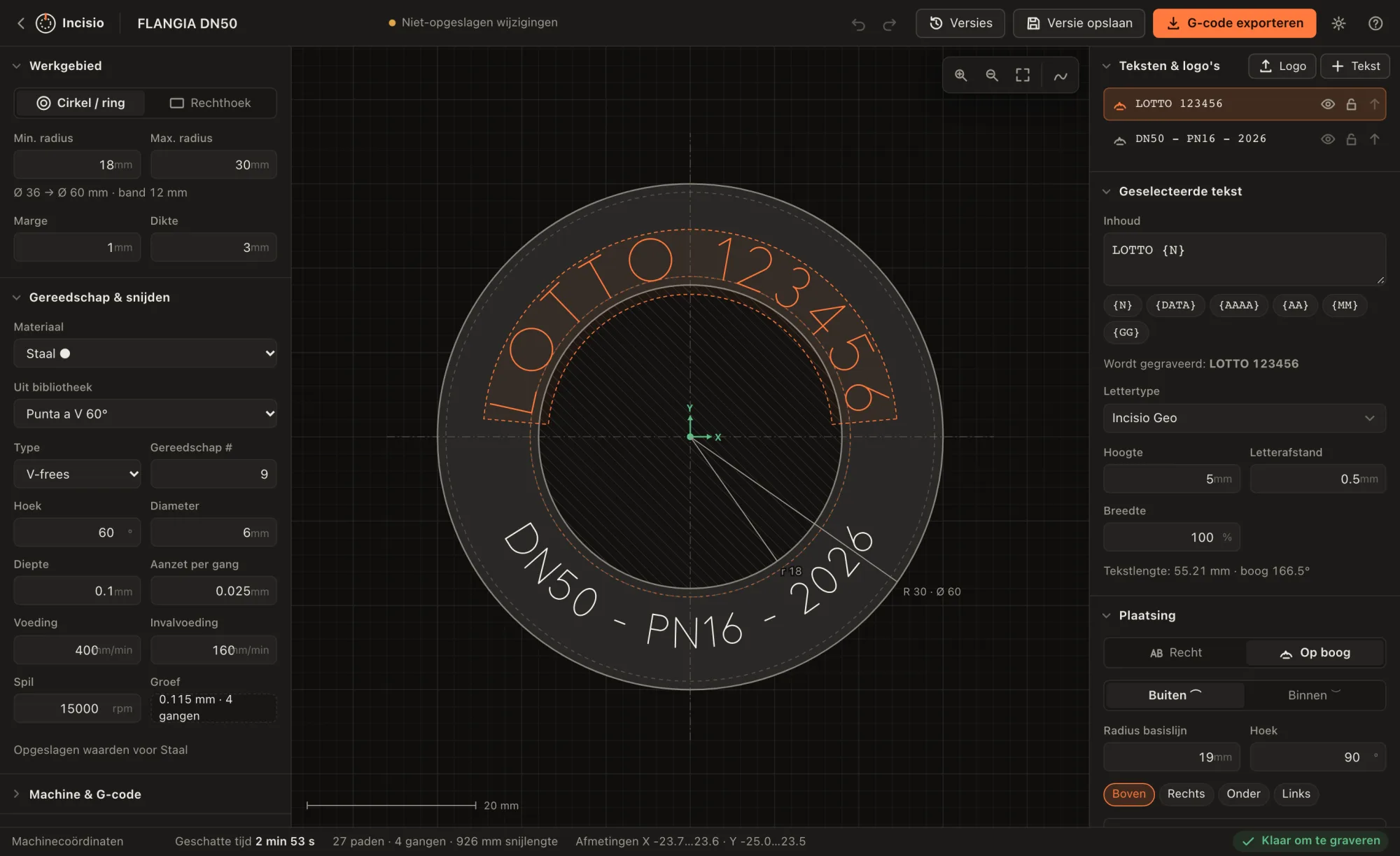Insert the {DATA} placeholder chip
Viewport: 1400px width, 856px height.
pos(1175,305)
